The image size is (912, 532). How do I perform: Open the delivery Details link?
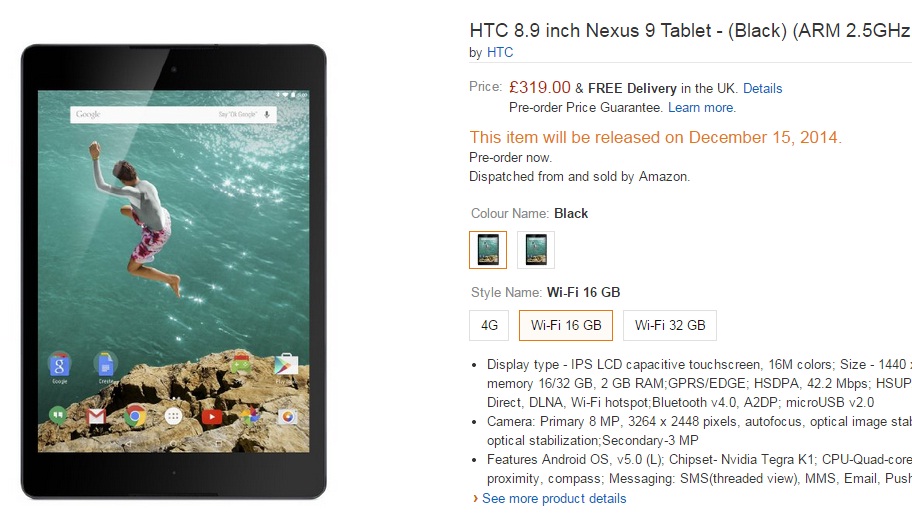click(x=763, y=88)
